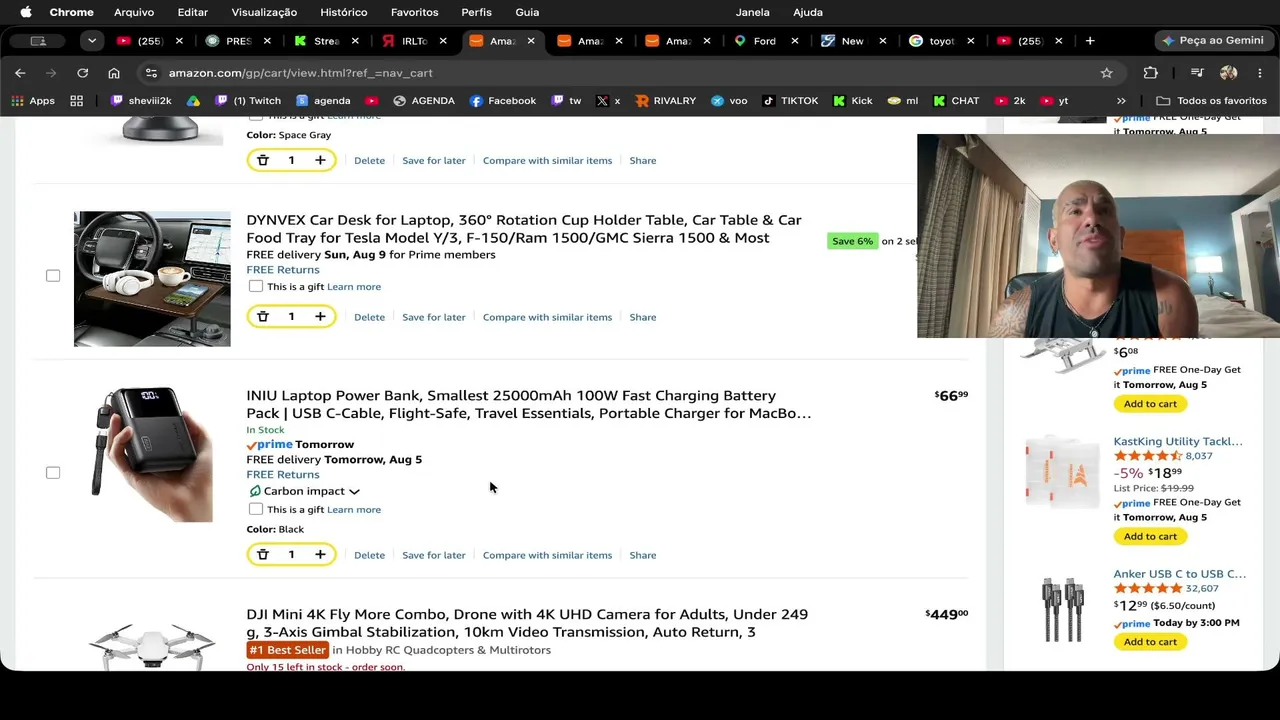Share the INIU Laptop Power Bank
Viewport: 1280px width, 720px height.
(643, 555)
